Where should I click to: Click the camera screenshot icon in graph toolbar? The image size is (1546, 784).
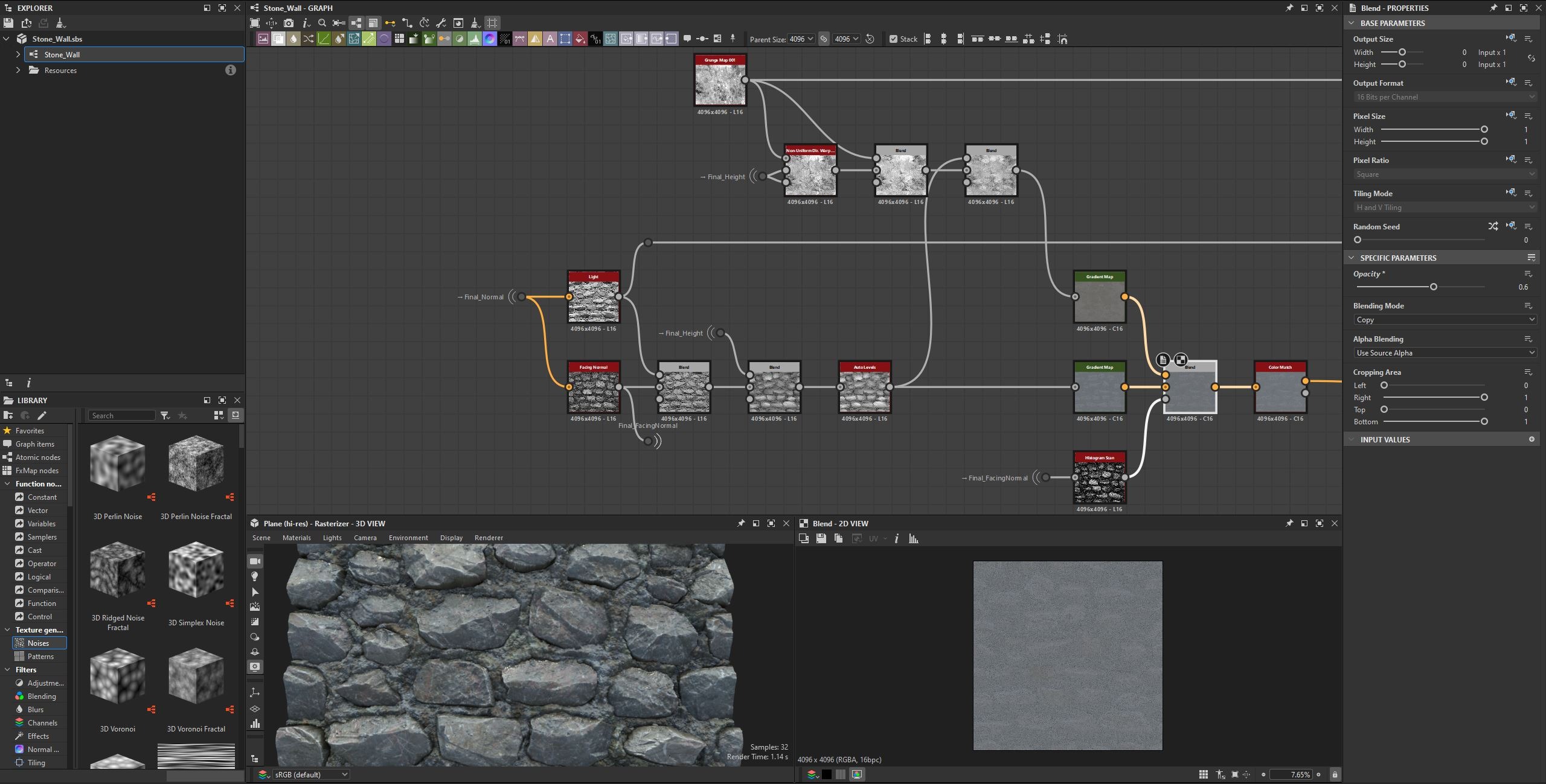tap(289, 23)
